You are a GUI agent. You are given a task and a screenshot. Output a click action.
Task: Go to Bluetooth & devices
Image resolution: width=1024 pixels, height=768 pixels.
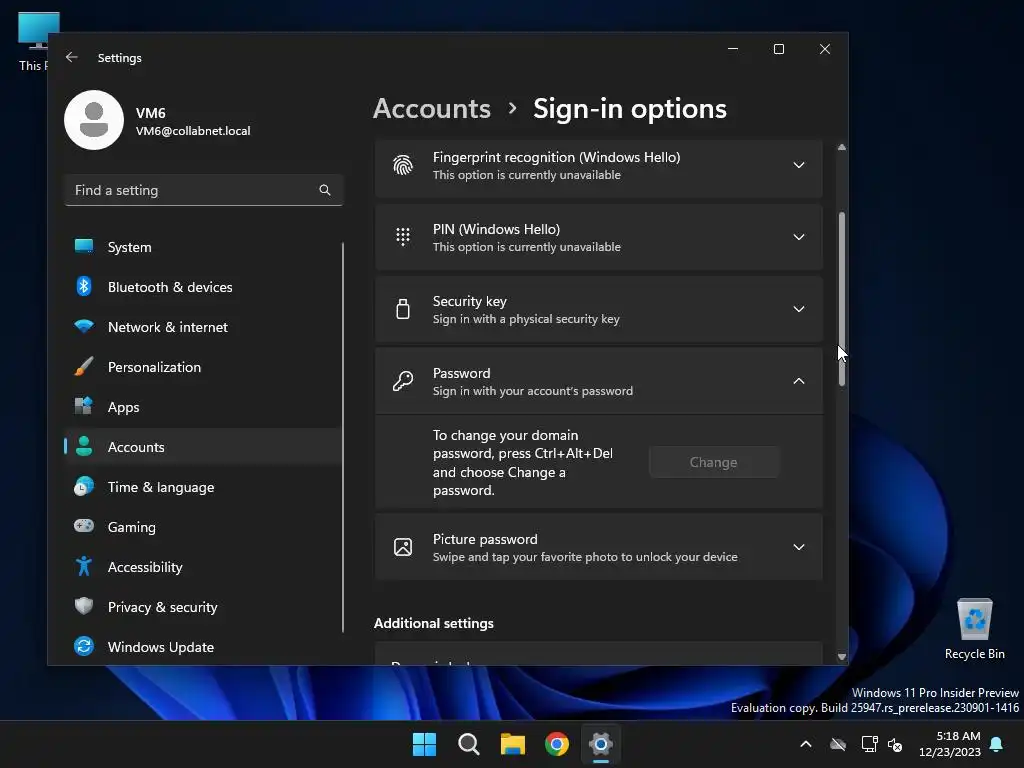pos(203,287)
